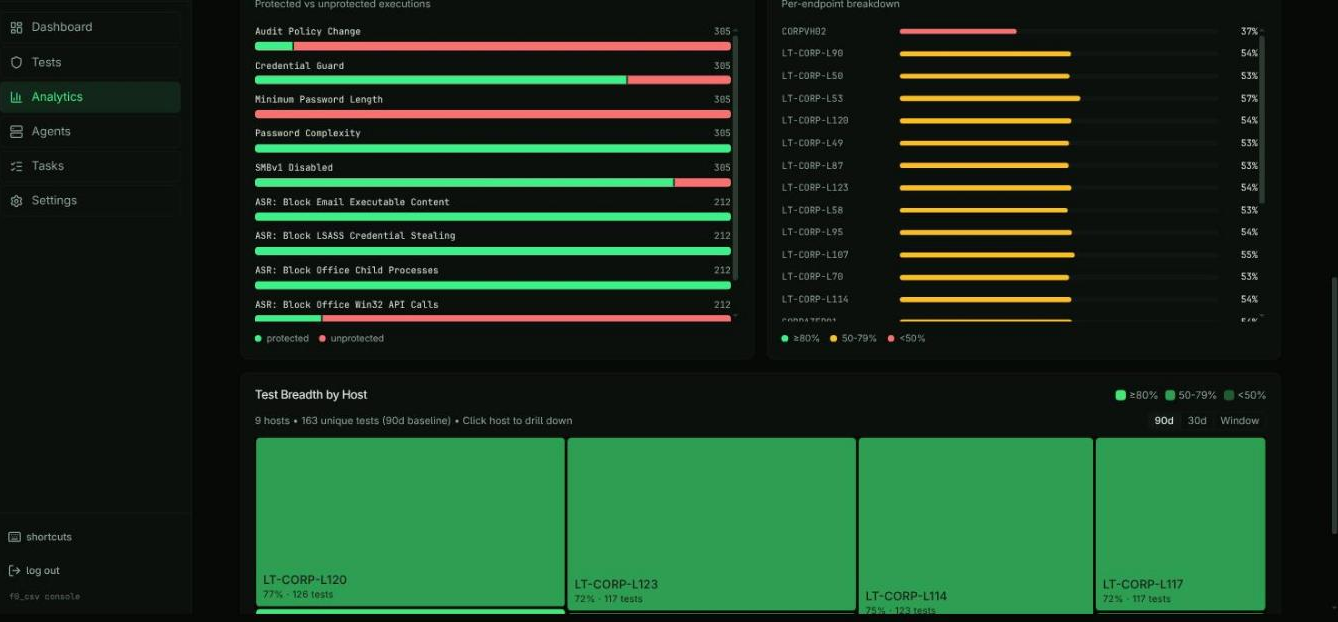1338x622 pixels.
Task: Click the unprotected legend red dot
Action: (x=322, y=339)
